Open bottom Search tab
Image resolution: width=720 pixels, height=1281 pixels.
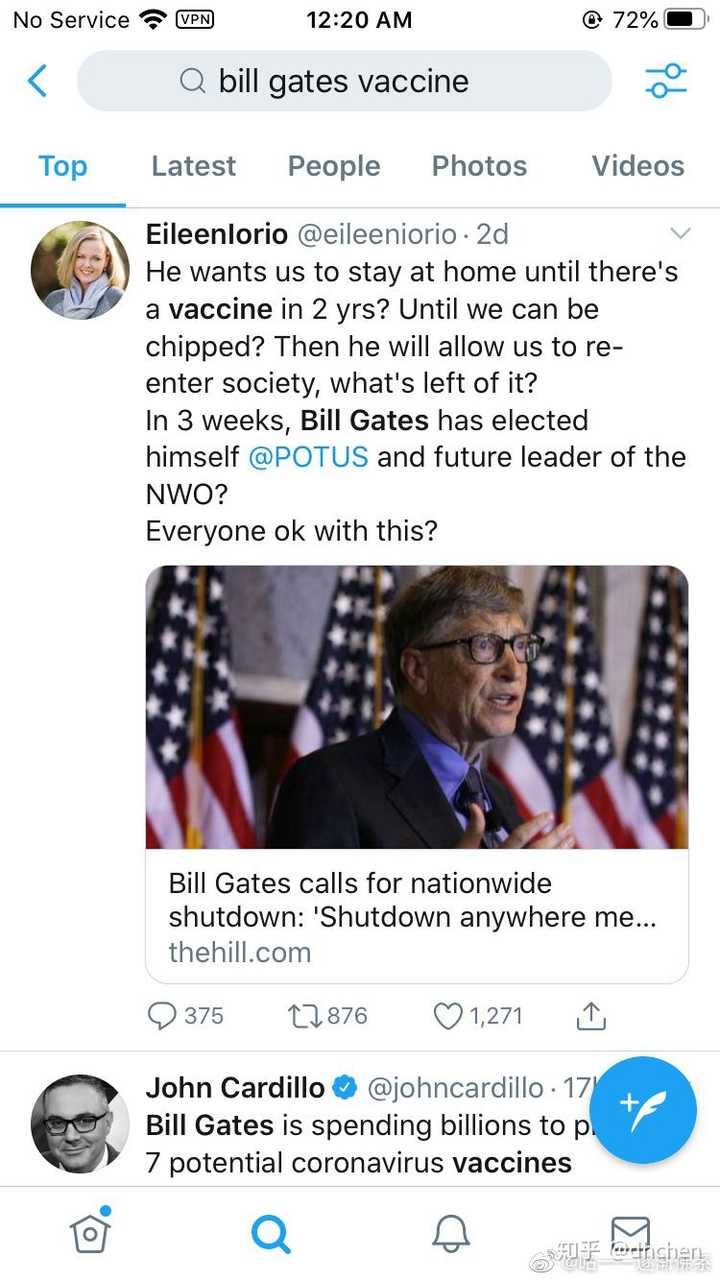click(270, 1234)
